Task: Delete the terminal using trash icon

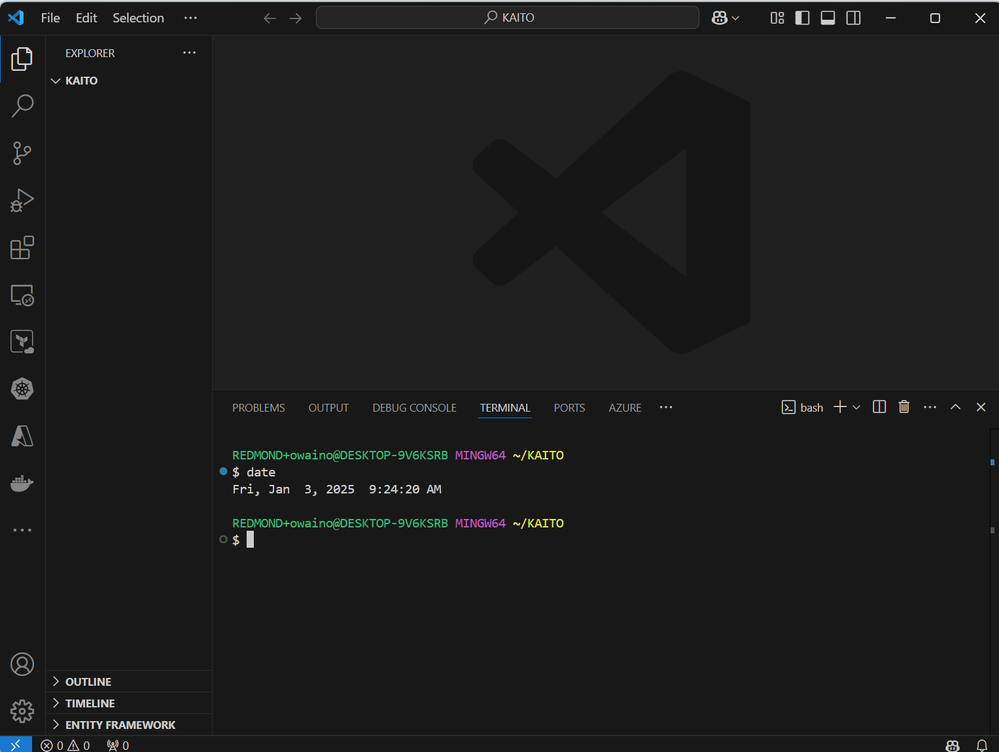Action: (x=904, y=407)
